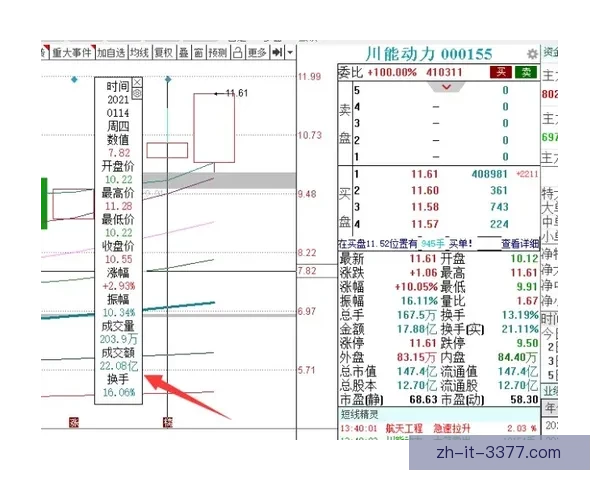Click the left blue diamond event marker
The image size is (600, 480).
(74, 80)
